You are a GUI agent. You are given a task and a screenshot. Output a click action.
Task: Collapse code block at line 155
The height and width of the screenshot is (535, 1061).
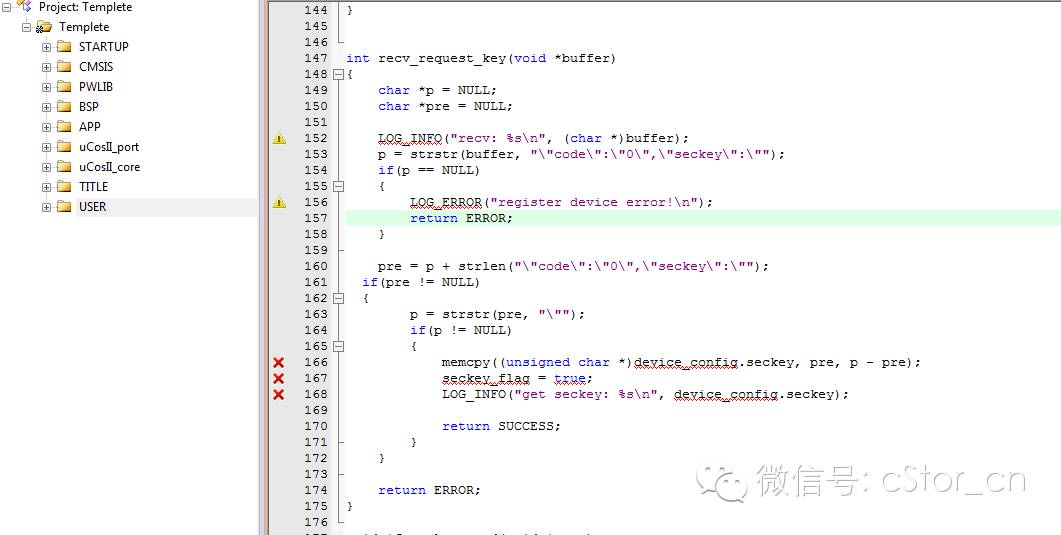[x=339, y=186]
